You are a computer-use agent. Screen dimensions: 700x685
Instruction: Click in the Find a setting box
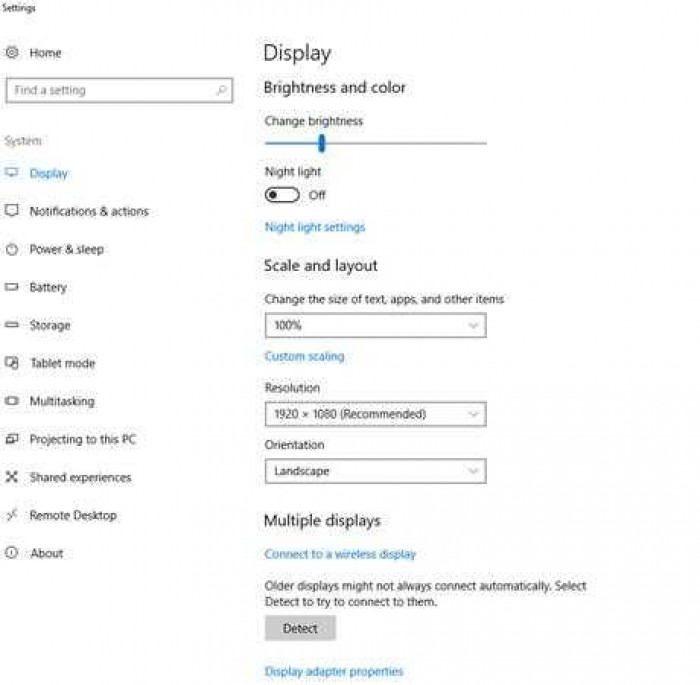pos(119,91)
